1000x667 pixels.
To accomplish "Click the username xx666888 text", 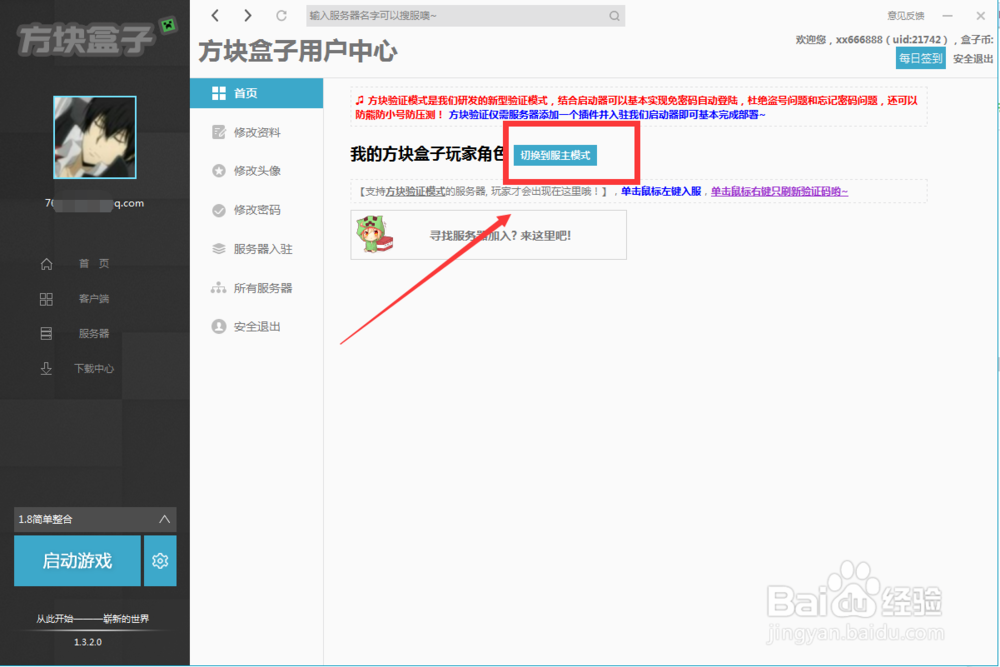I will [859, 40].
